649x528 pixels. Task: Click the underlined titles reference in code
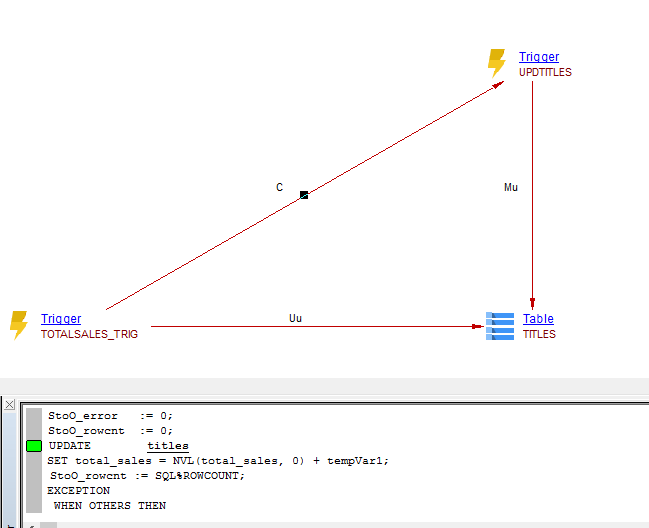[168, 446]
